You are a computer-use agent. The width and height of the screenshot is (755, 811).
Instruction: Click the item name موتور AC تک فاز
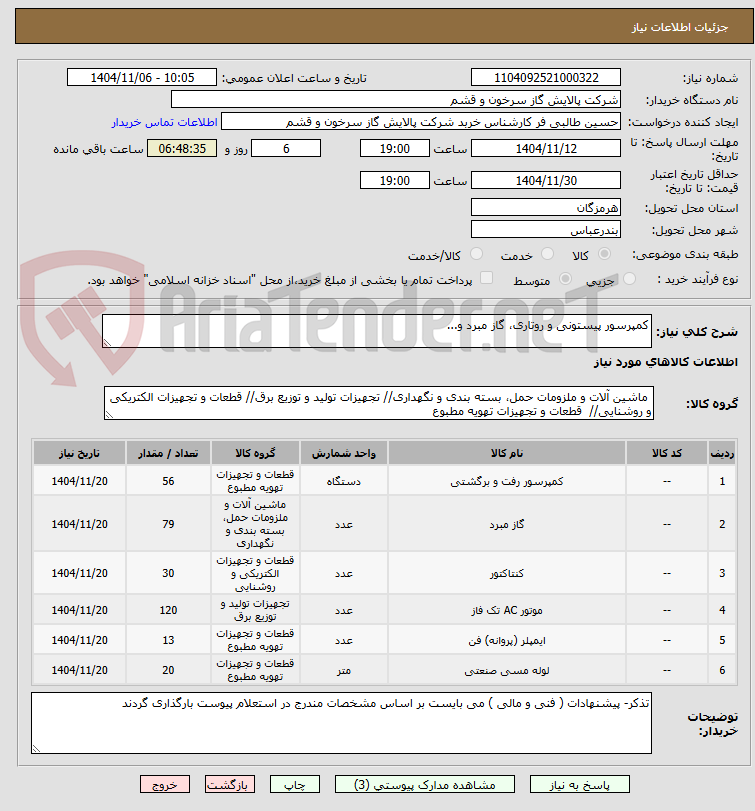point(507,610)
